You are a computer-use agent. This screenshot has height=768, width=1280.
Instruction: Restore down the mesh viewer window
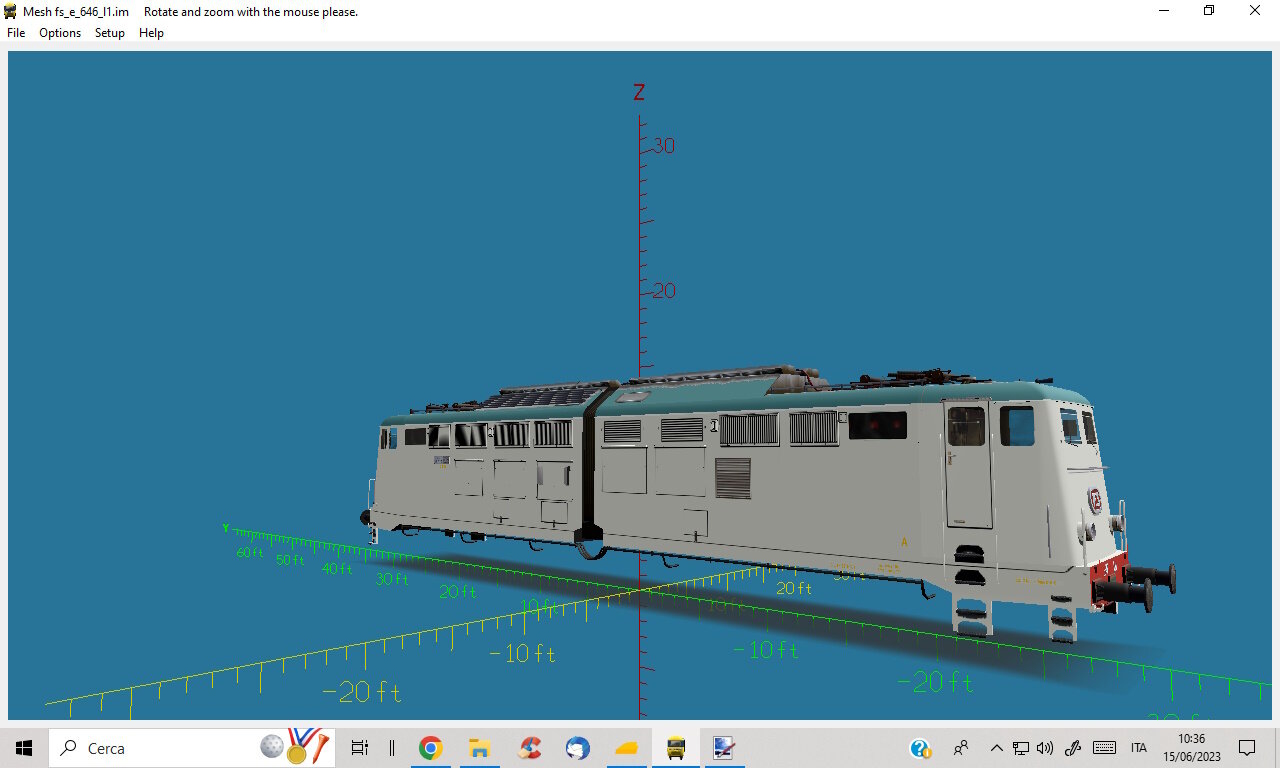(1209, 11)
